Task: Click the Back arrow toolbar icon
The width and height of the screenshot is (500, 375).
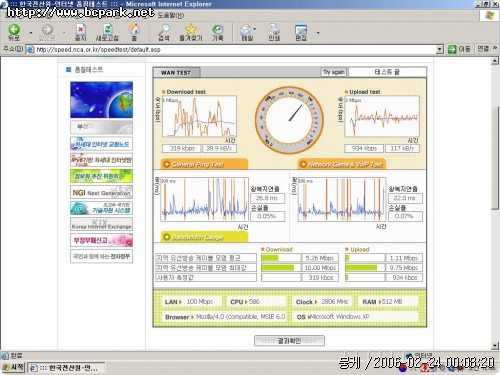Action: [x=14, y=32]
